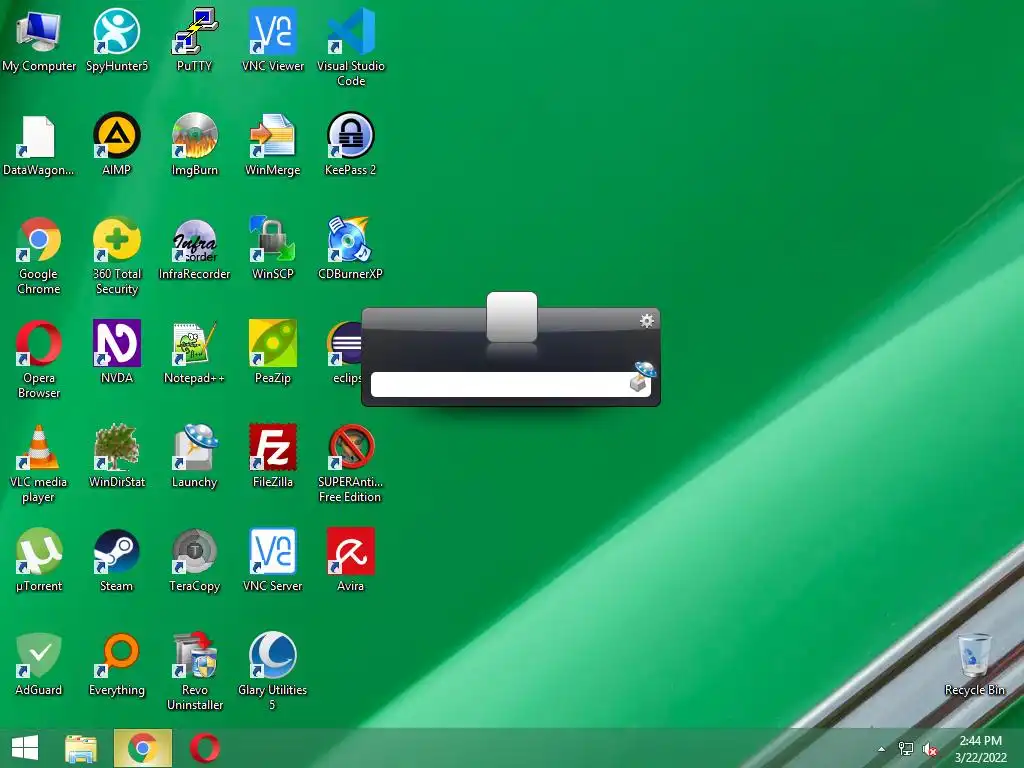Select the CDBurnerXP desktop shortcut
Screen dimensions: 1024x768
(x=351, y=249)
